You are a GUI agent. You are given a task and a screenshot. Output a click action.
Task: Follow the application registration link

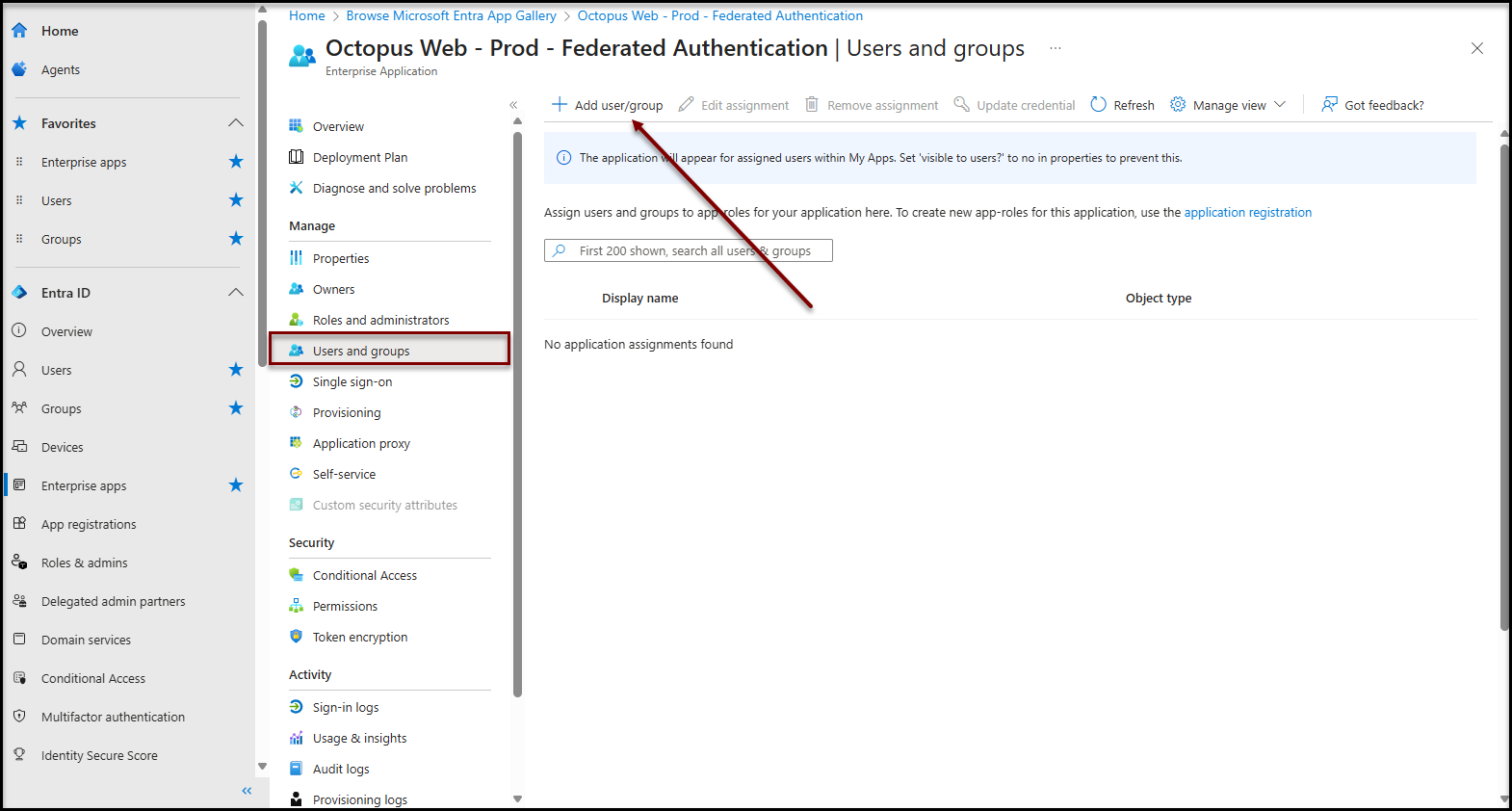[1247, 212]
